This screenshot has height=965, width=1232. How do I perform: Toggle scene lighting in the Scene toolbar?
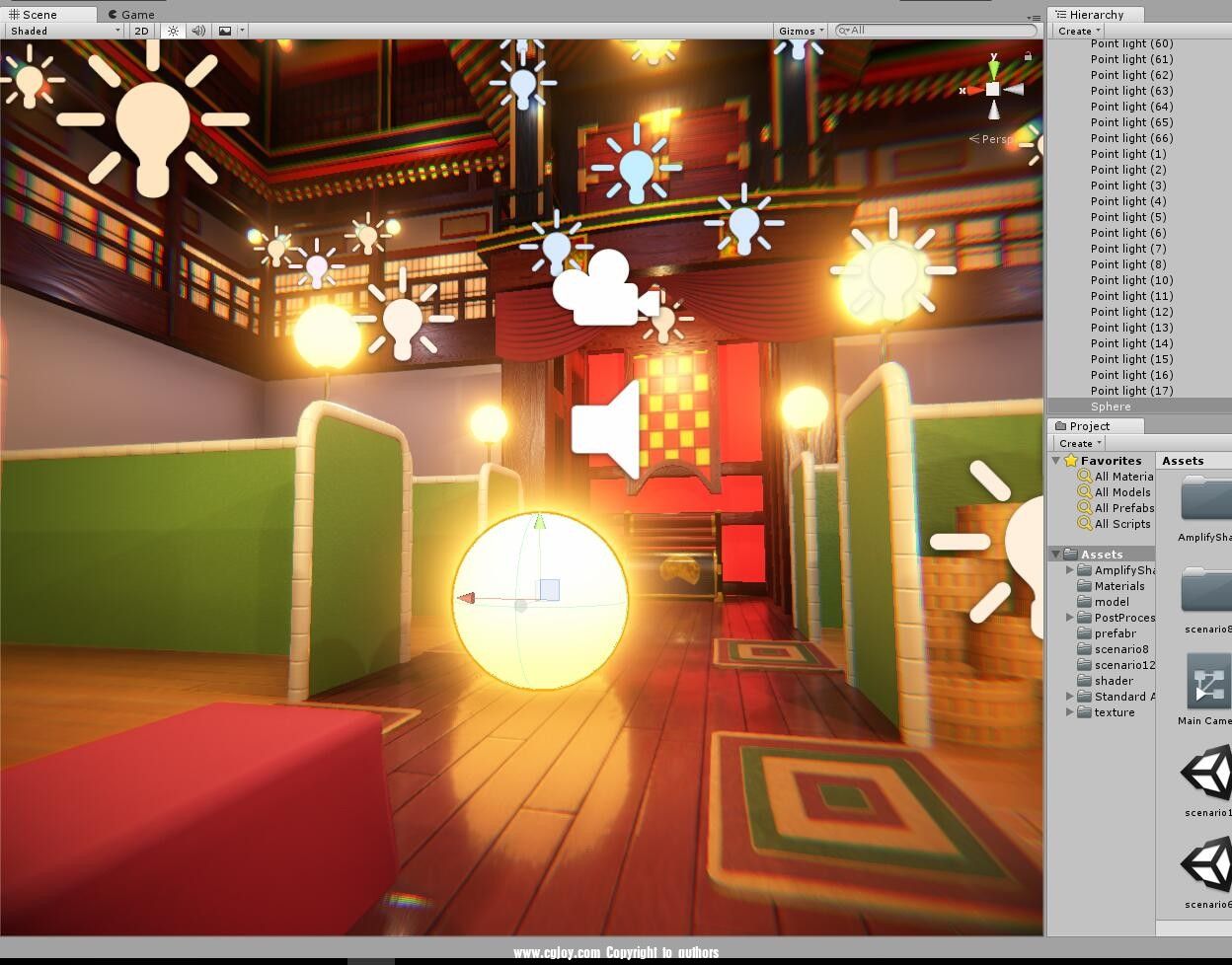pos(172,31)
